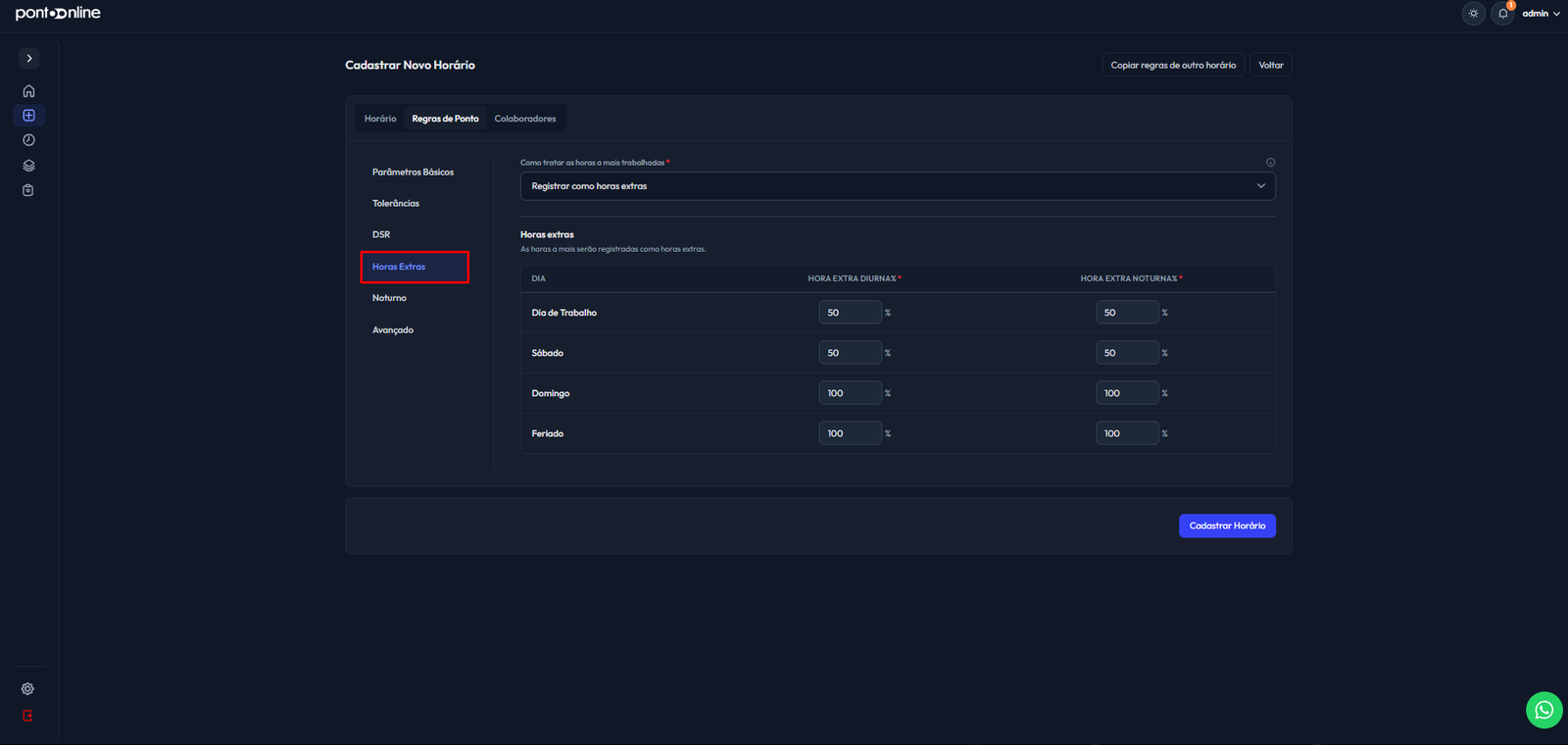Edit Feriado hora extra diurna field
1568x745 pixels.
pyautogui.click(x=851, y=433)
